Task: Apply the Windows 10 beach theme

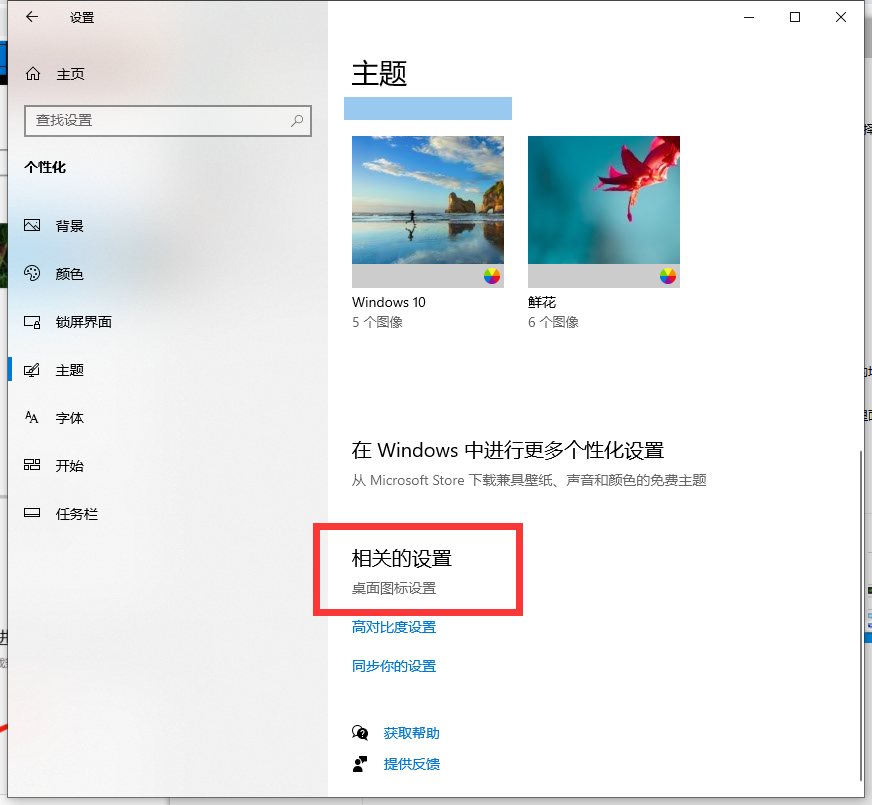Action: click(428, 201)
